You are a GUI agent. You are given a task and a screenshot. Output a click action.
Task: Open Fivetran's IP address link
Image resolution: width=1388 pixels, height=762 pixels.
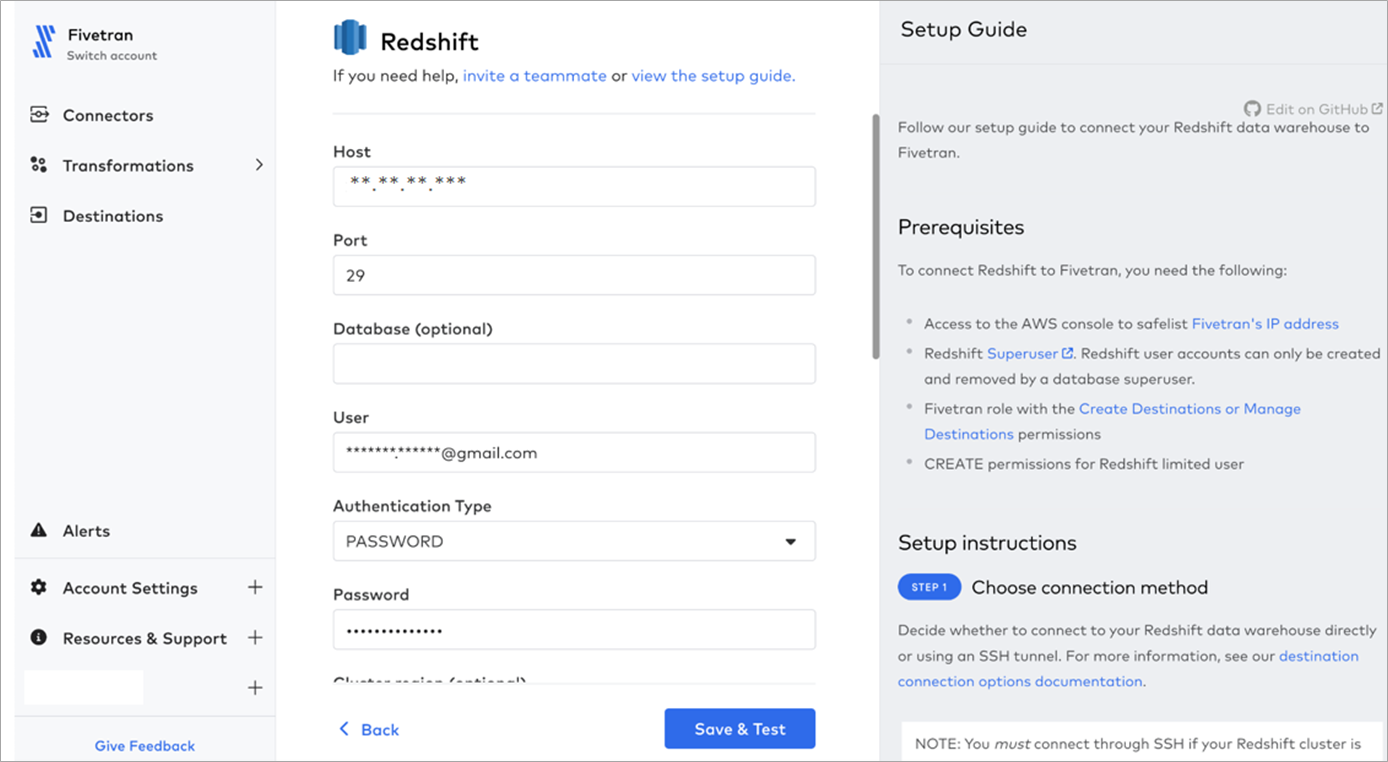1265,323
